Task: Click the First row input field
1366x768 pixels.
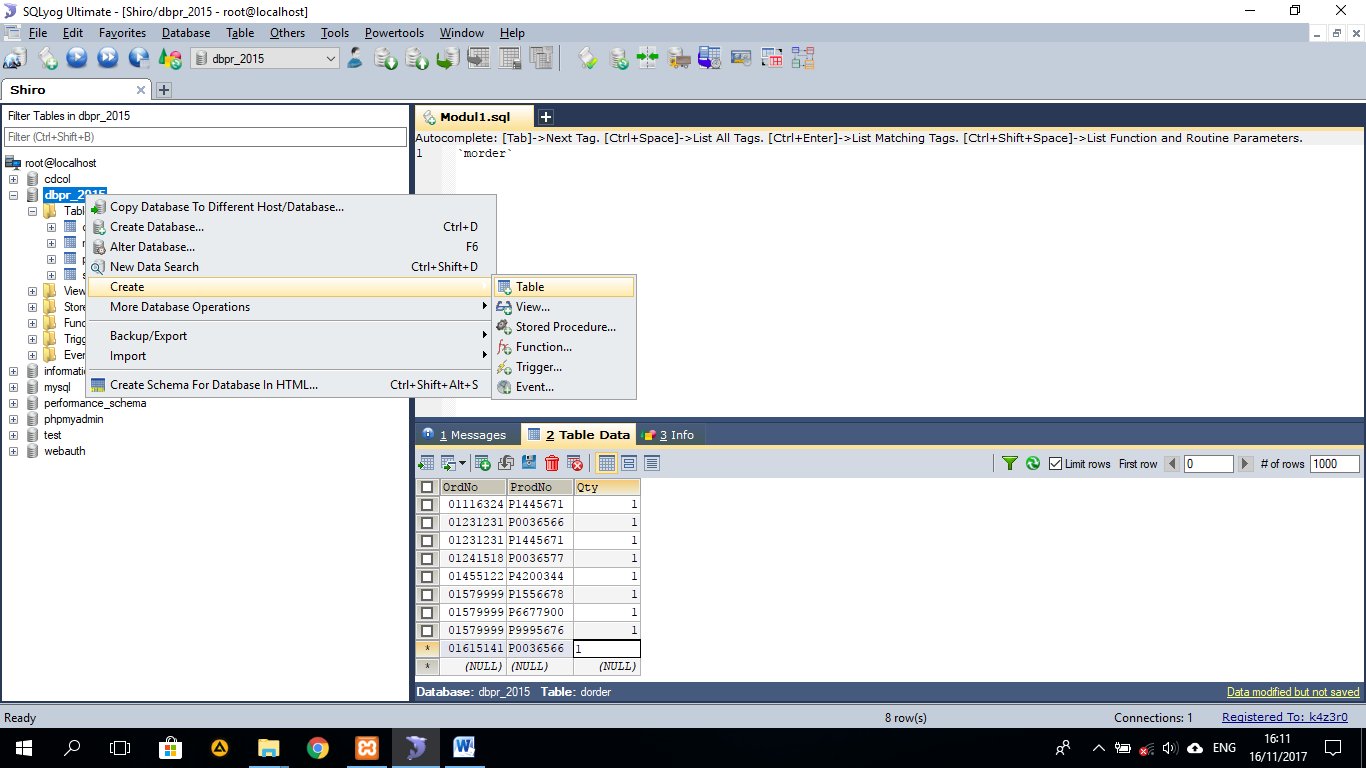Action: coord(1208,464)
